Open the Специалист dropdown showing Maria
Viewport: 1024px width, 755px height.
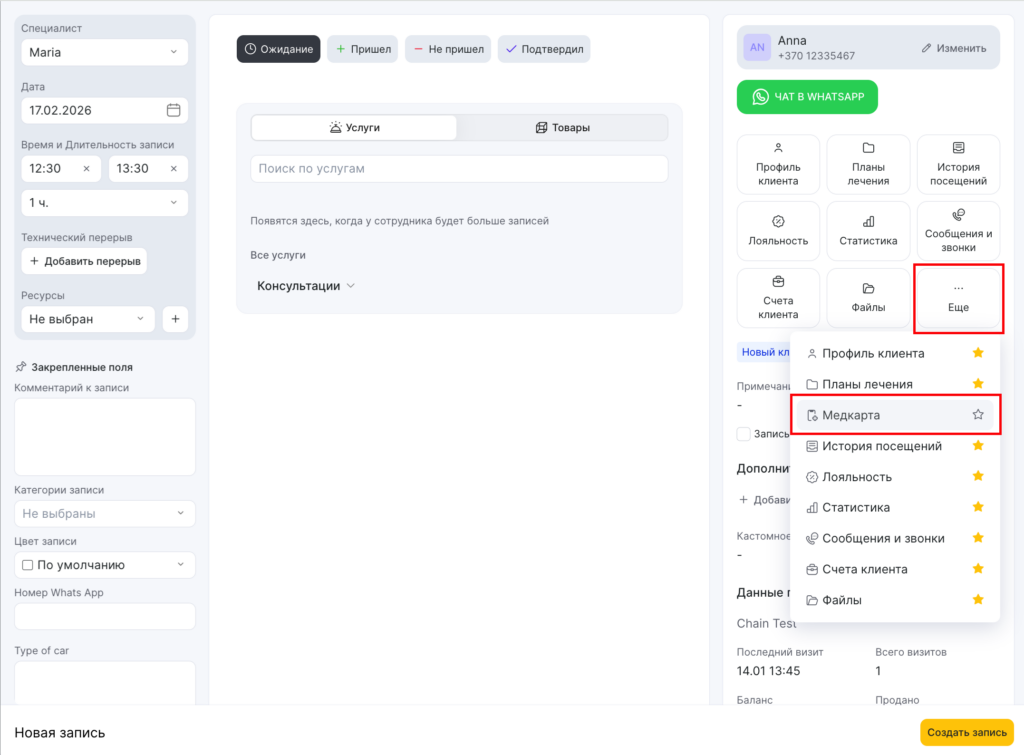104,52
